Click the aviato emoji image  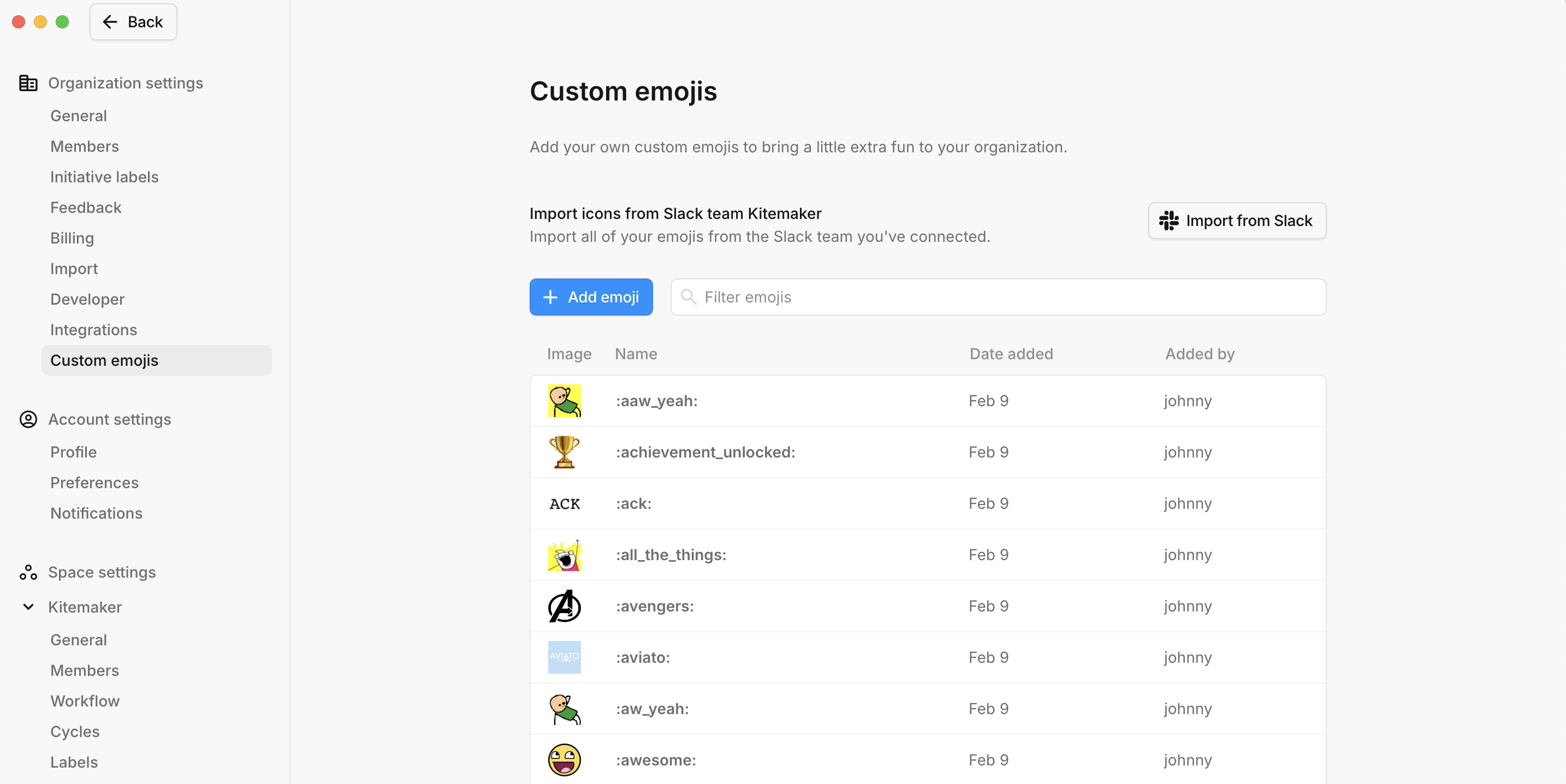pos(564,657)
